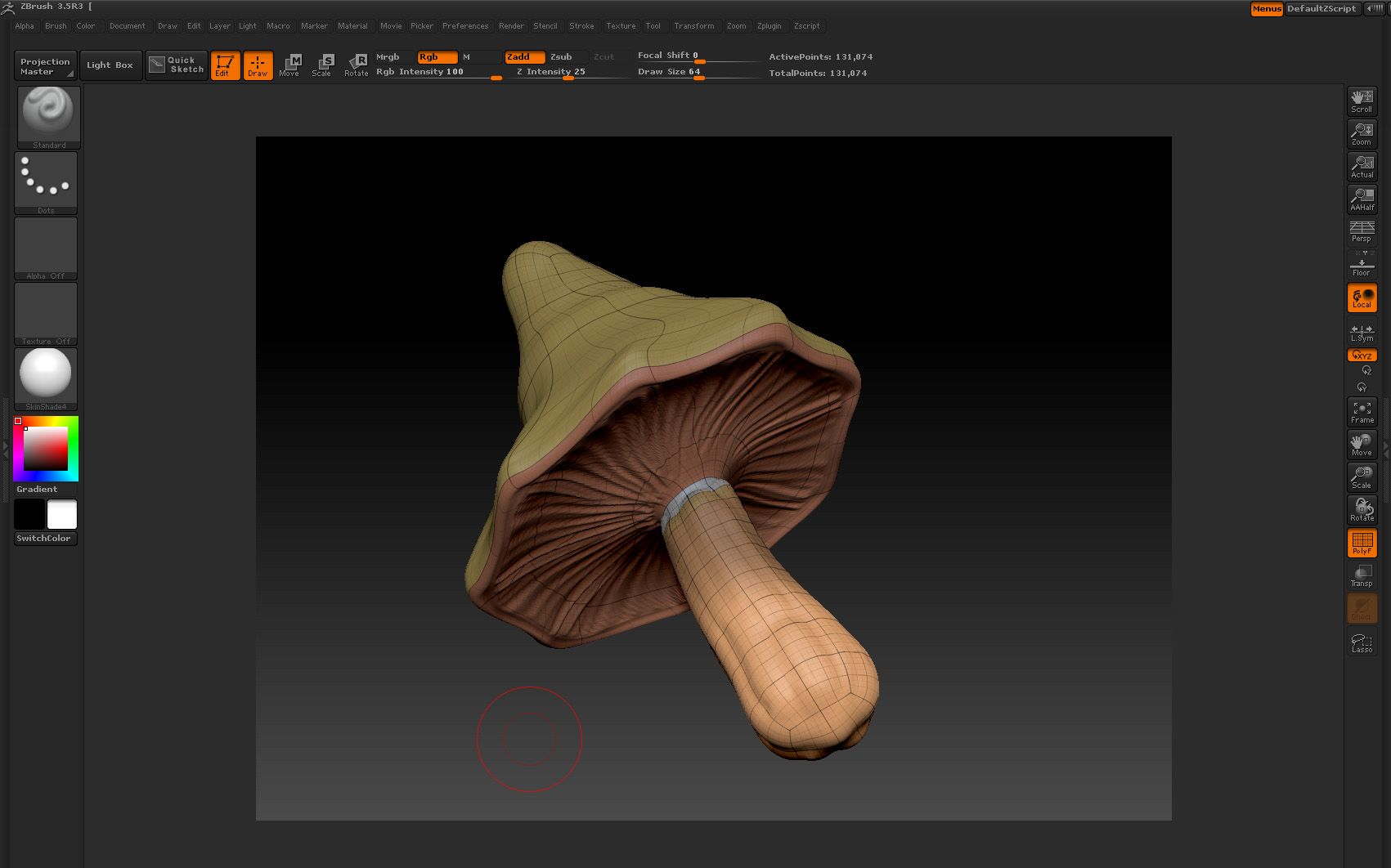Click the Frame icon in right shelf
This screenshot has height=868, width=1391.
[1362, 412]
